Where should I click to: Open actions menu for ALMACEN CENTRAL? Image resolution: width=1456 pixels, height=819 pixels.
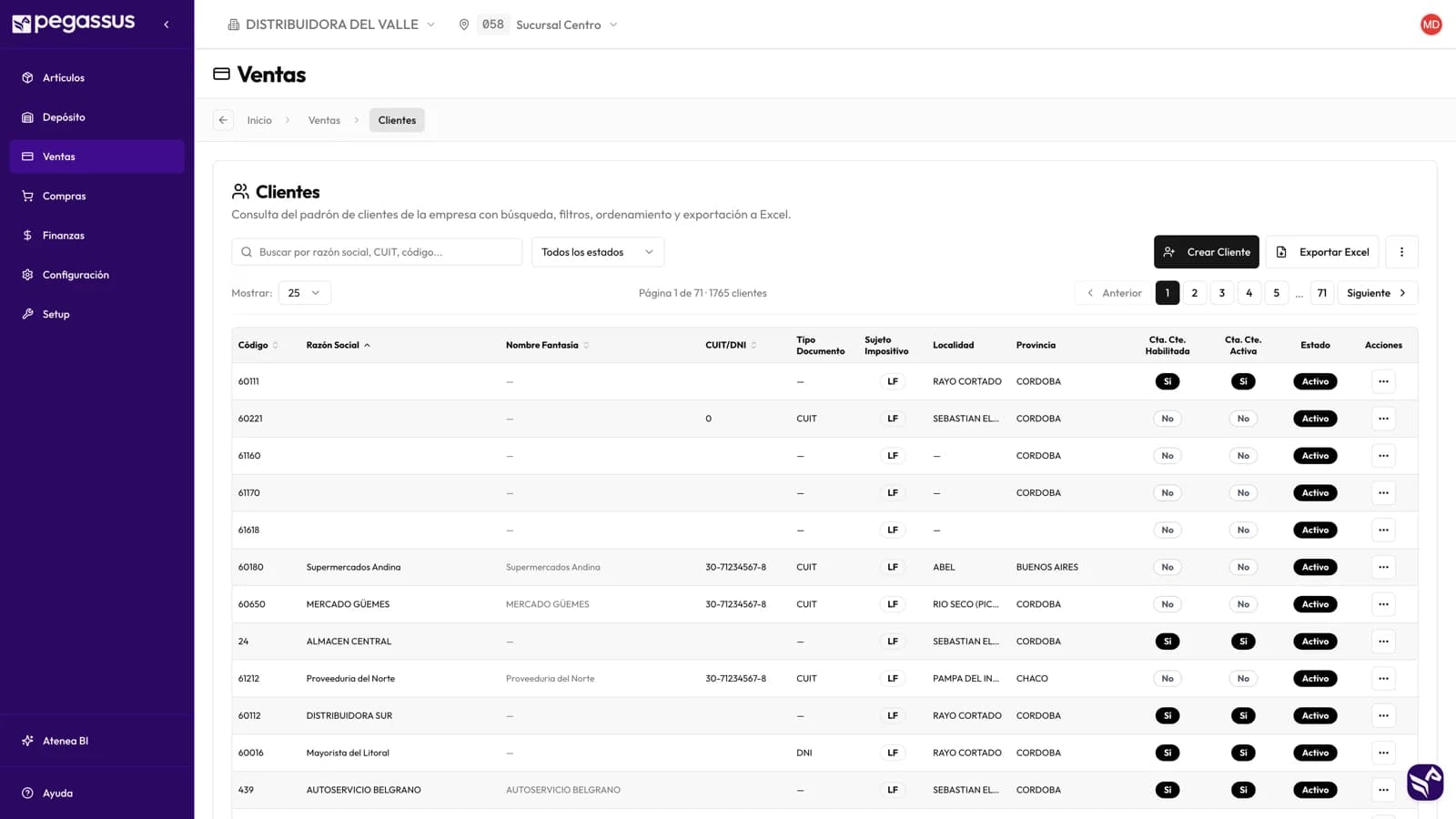point(1383,642)
